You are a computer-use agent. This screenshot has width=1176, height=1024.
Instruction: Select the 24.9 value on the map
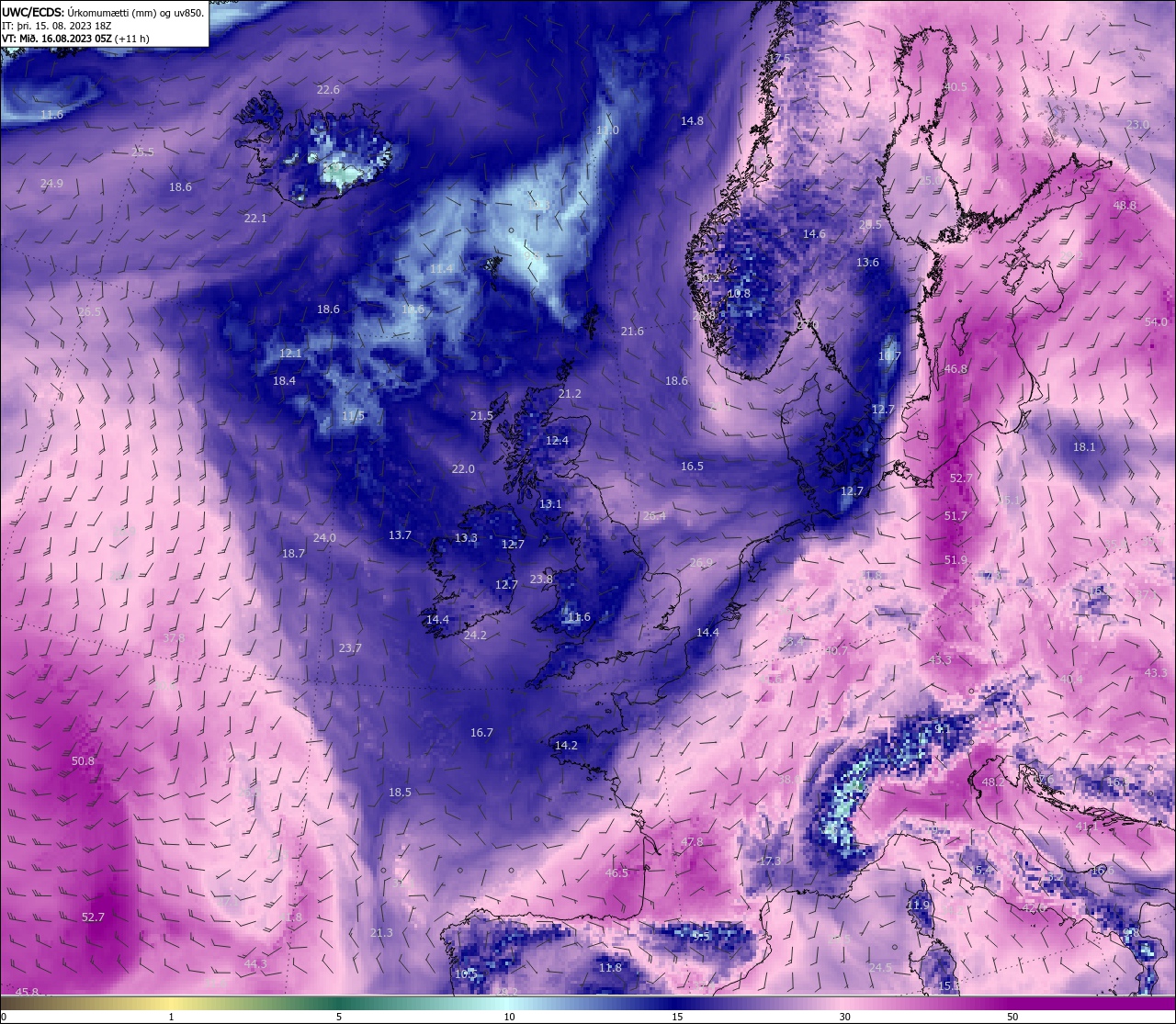point(51,184)
